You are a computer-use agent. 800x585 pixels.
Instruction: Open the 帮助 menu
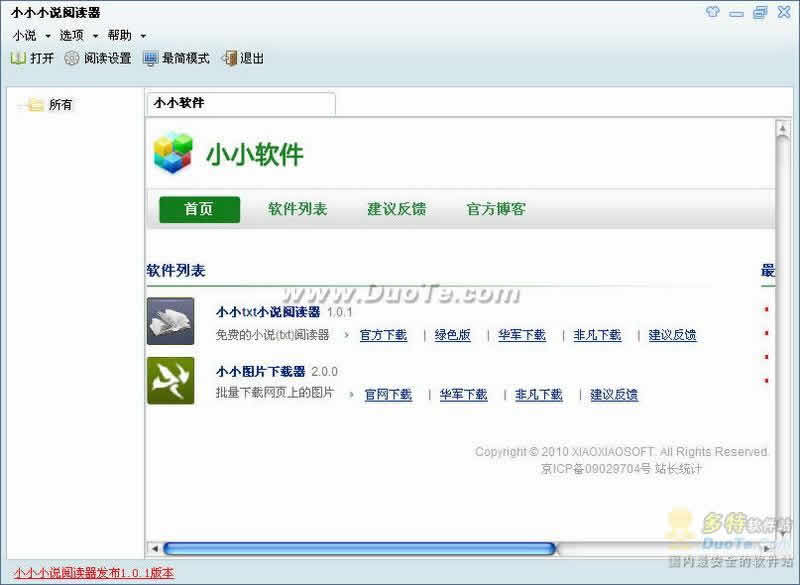coord(119,35)
